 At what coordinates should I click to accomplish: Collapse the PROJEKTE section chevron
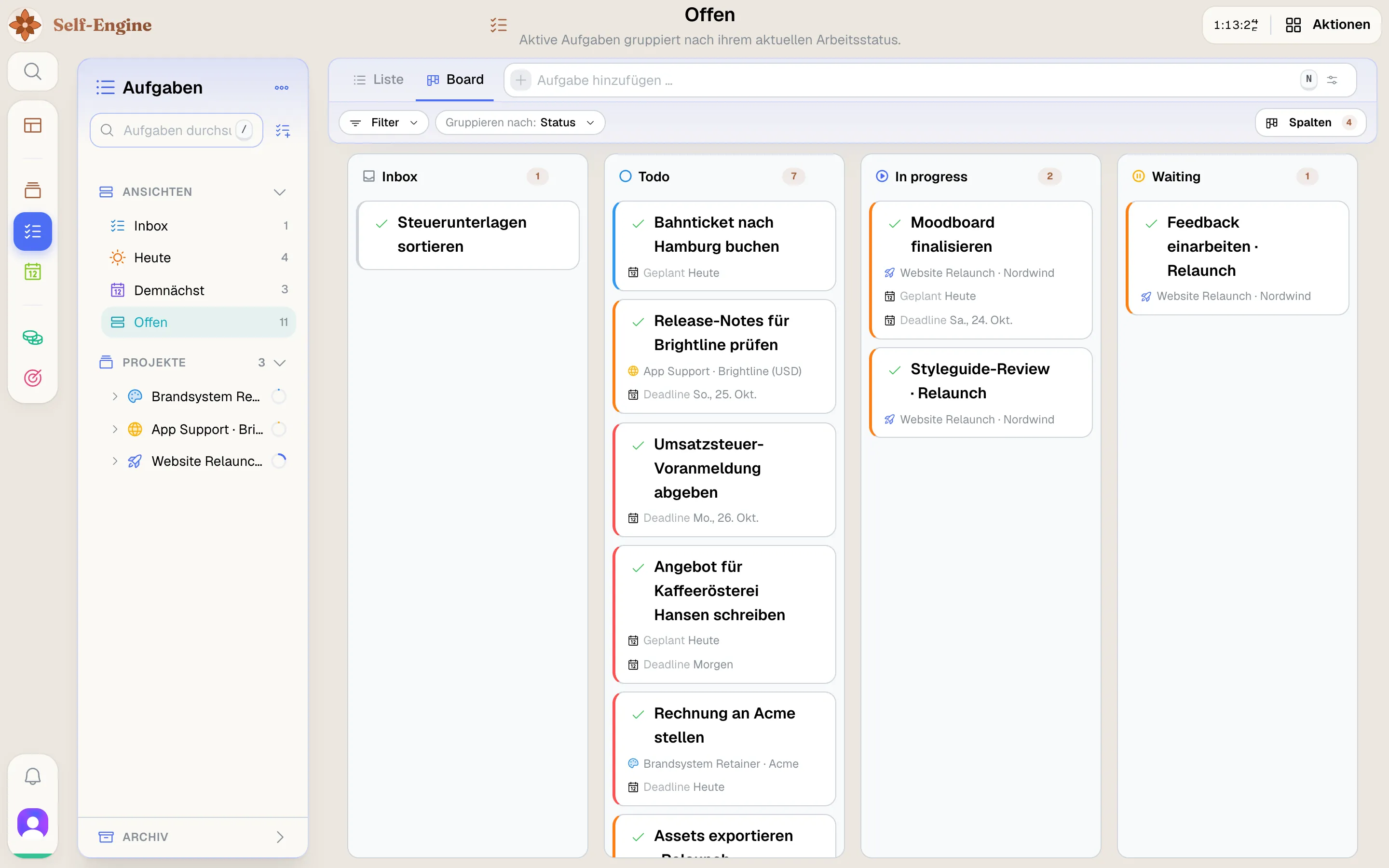280,362
